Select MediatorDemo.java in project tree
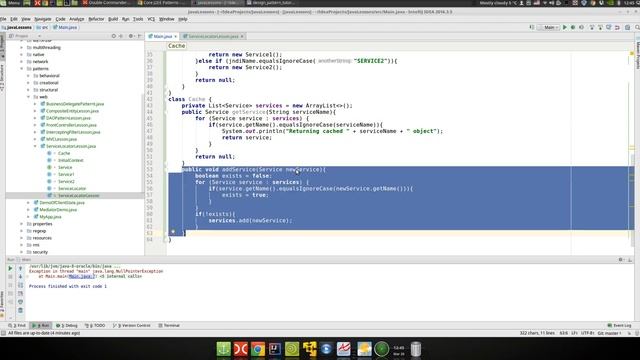Image resolution: width=640 pixels, height=360 pixels. click(58, 210)
